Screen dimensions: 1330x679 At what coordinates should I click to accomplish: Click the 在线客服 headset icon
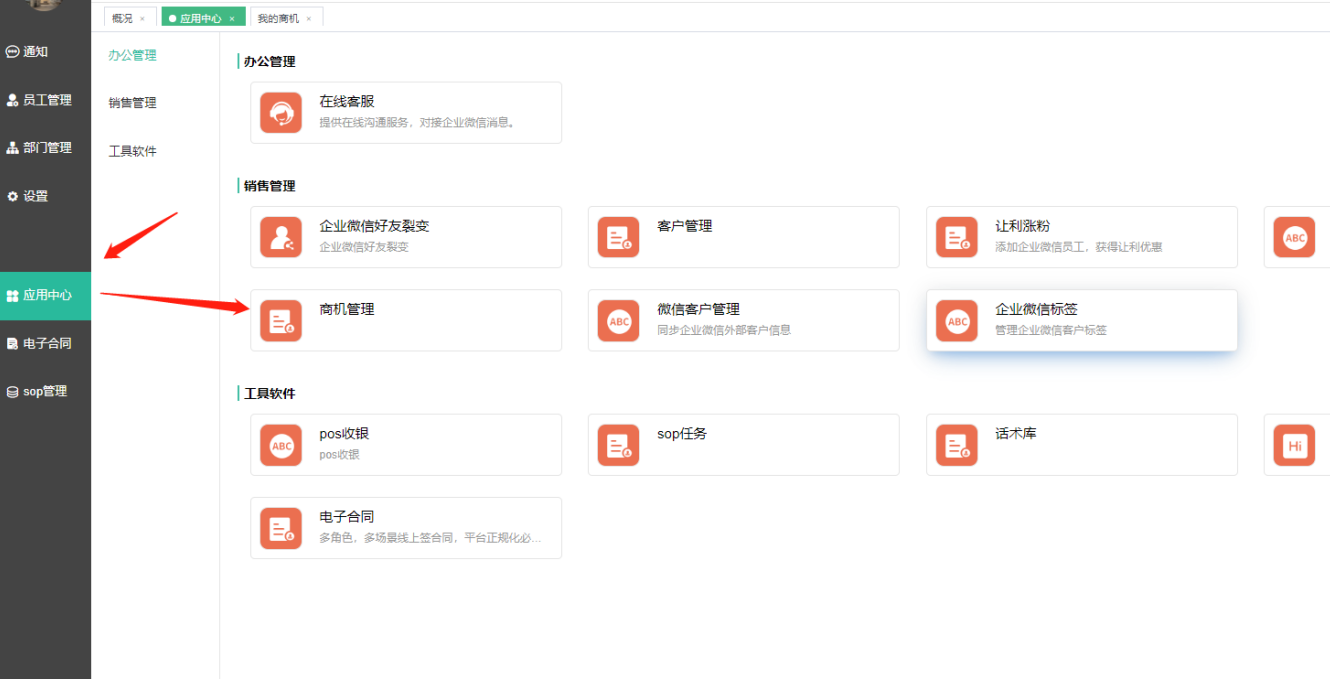click(281, 113)
